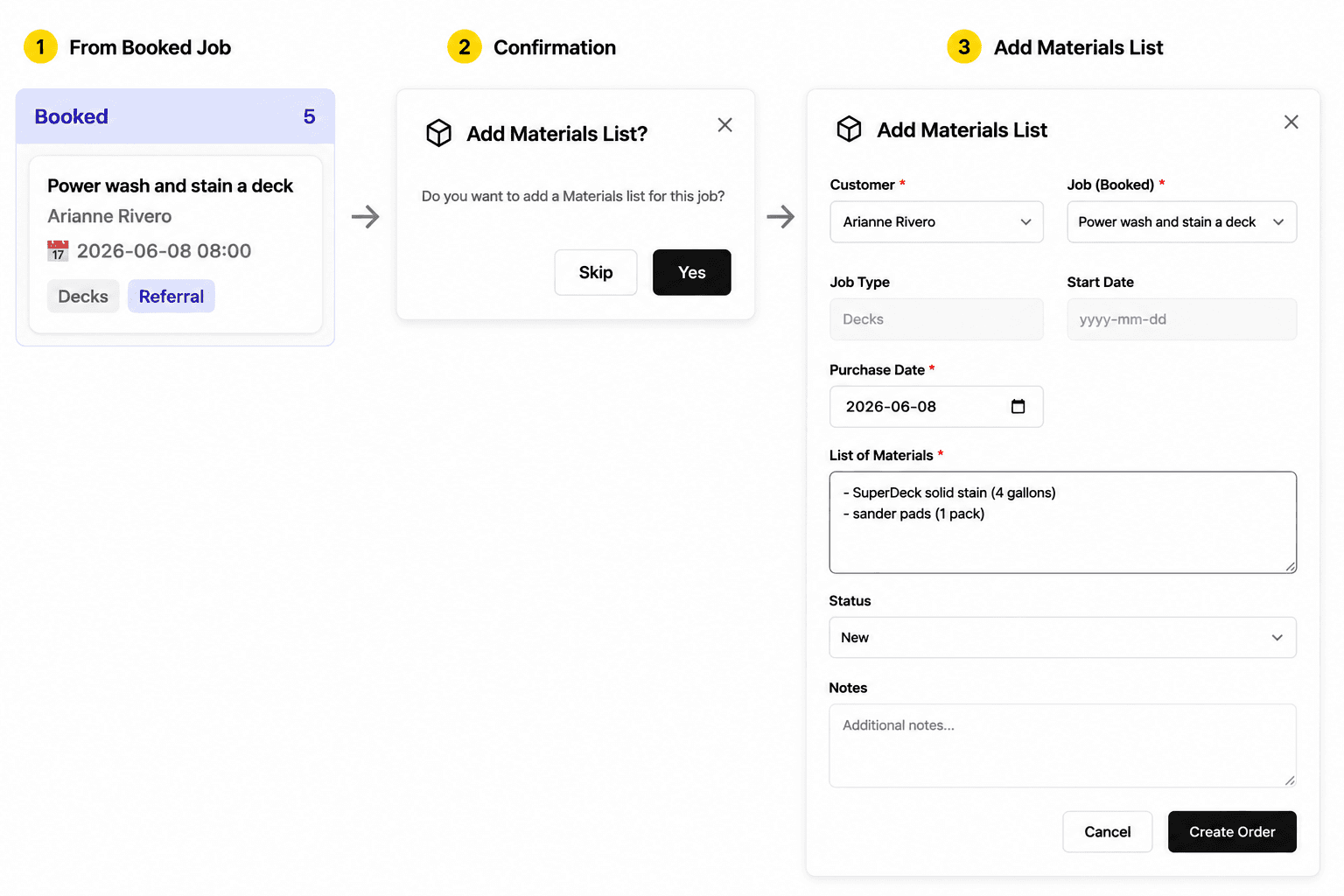The width and height of the screenshot is (1344, 896).
Task: Open the Customer dropdown showing Arianne Rivero
Action: [936, 222]
